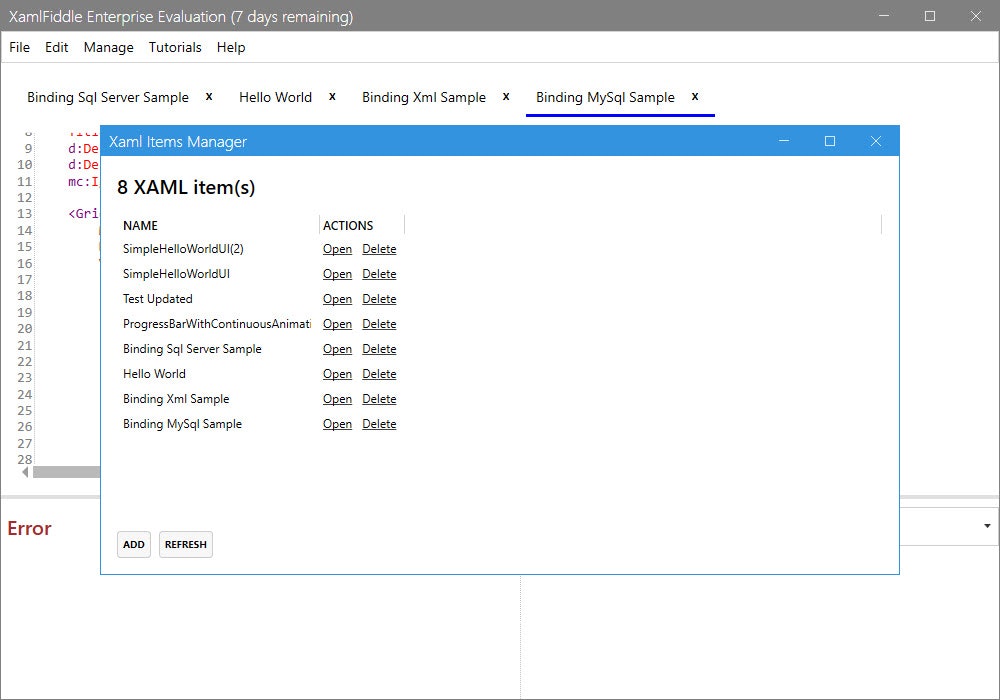Switch to Hello World tab
The width and height of the screenshot is (1000, 700).
pyautogui.click(x=276, y=97)
